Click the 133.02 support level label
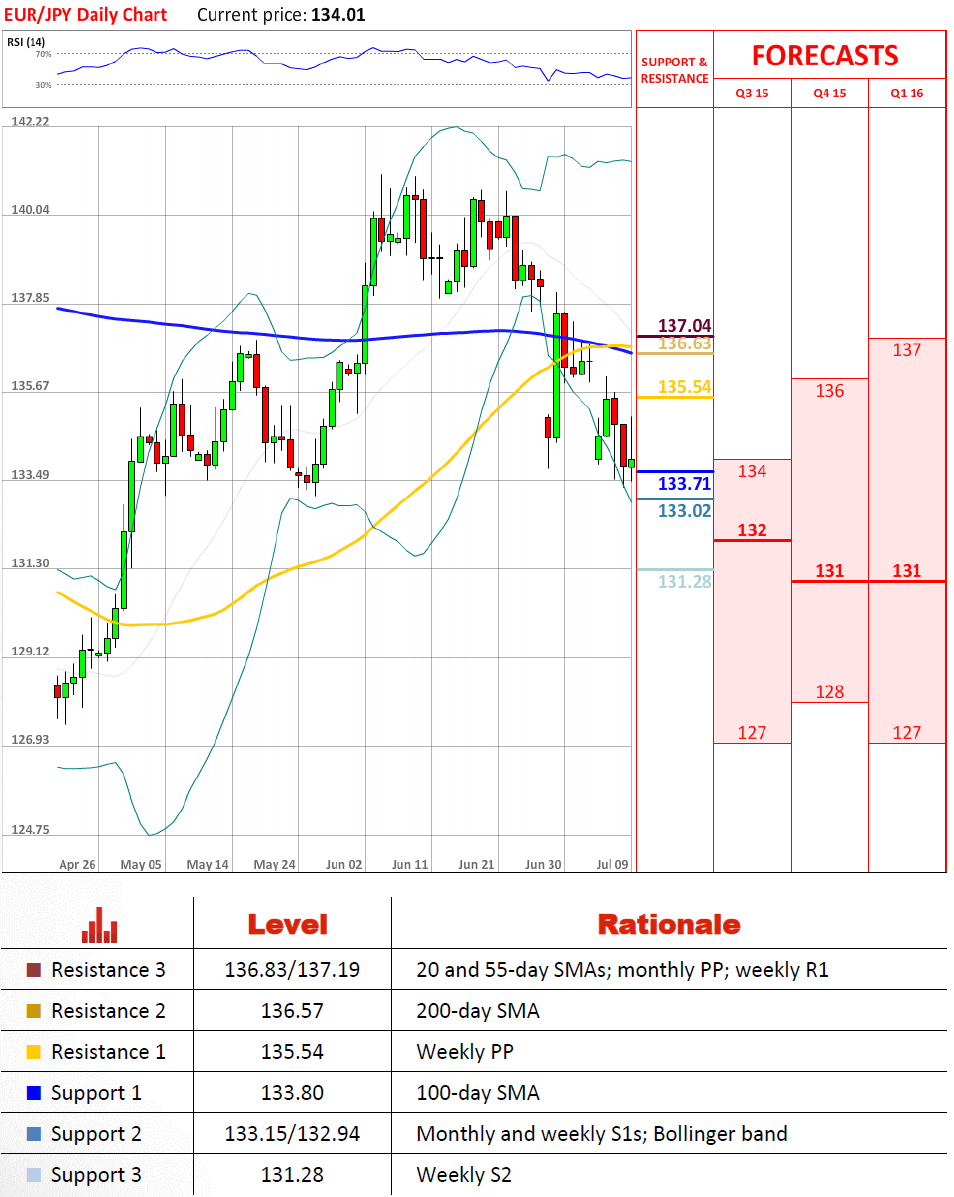The height and width of the screenshot is (1197, 954). (x=685, y=511)
